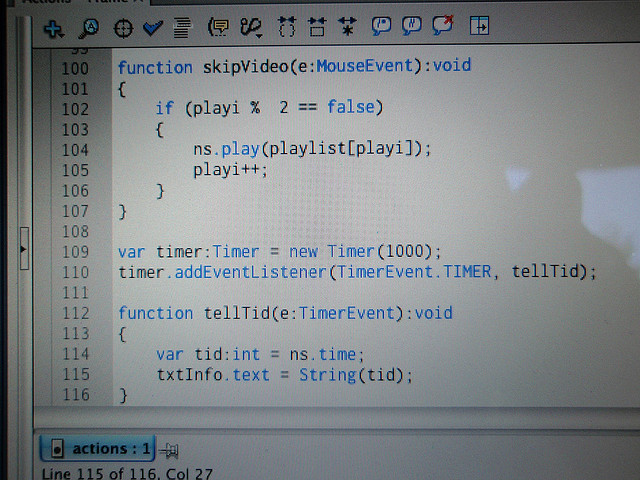This screenshot has height=480, width=640.
Task: Open the Find magnifier tool
Action: 88,29
